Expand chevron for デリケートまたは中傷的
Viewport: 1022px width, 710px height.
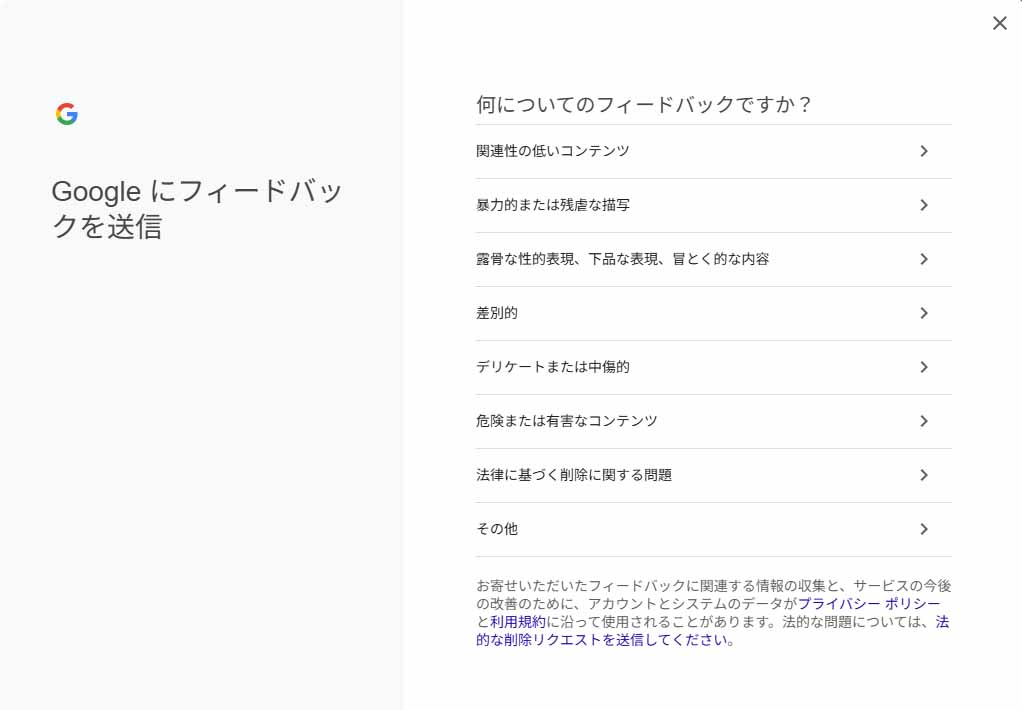pos(924,367)
